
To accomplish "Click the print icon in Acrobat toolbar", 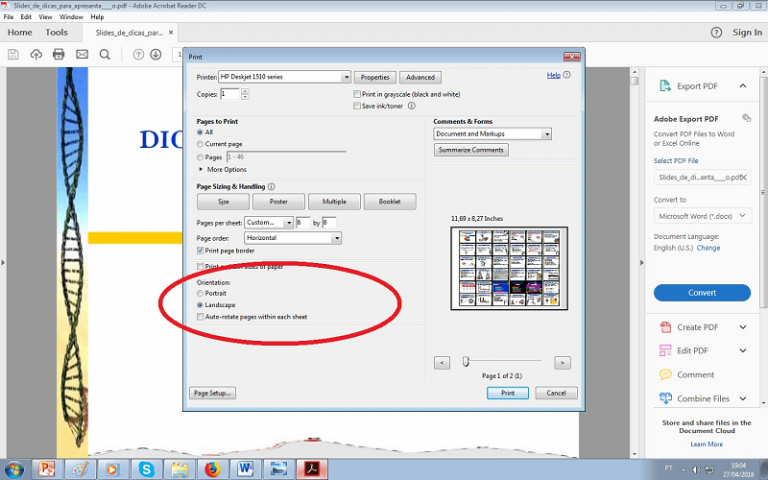I will (58, 54).
